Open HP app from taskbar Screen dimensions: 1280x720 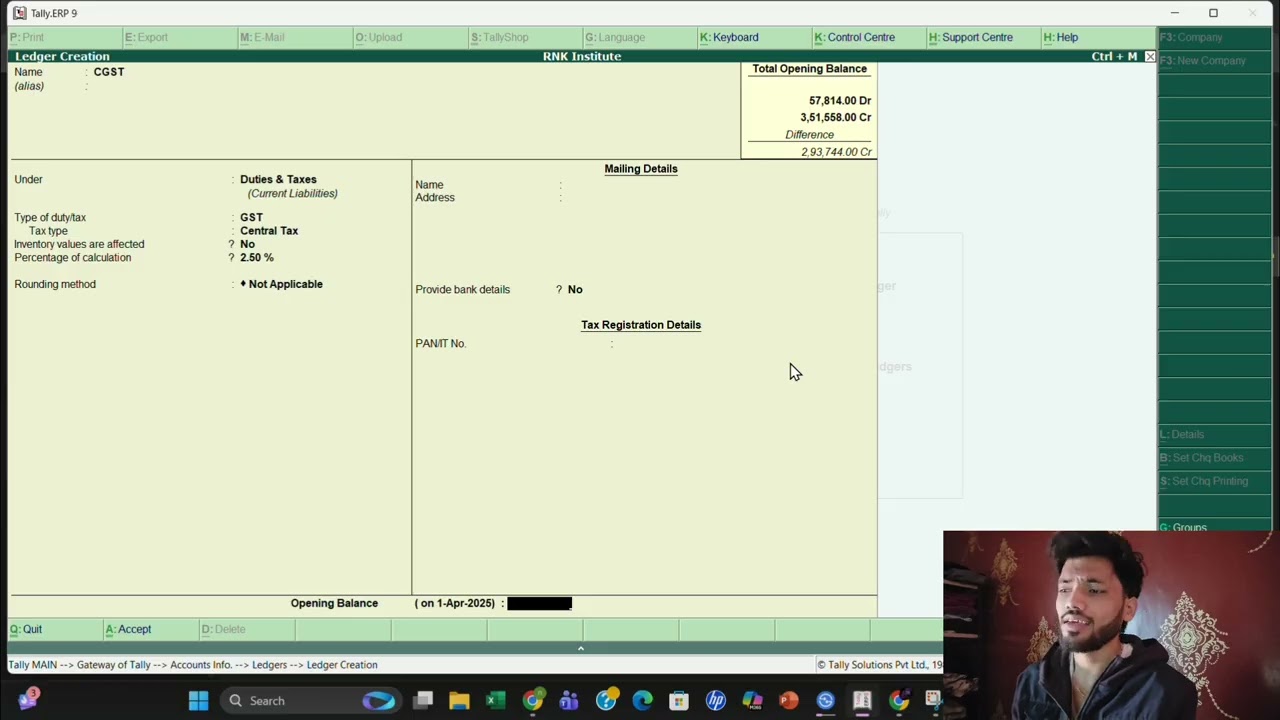point(716,701)
